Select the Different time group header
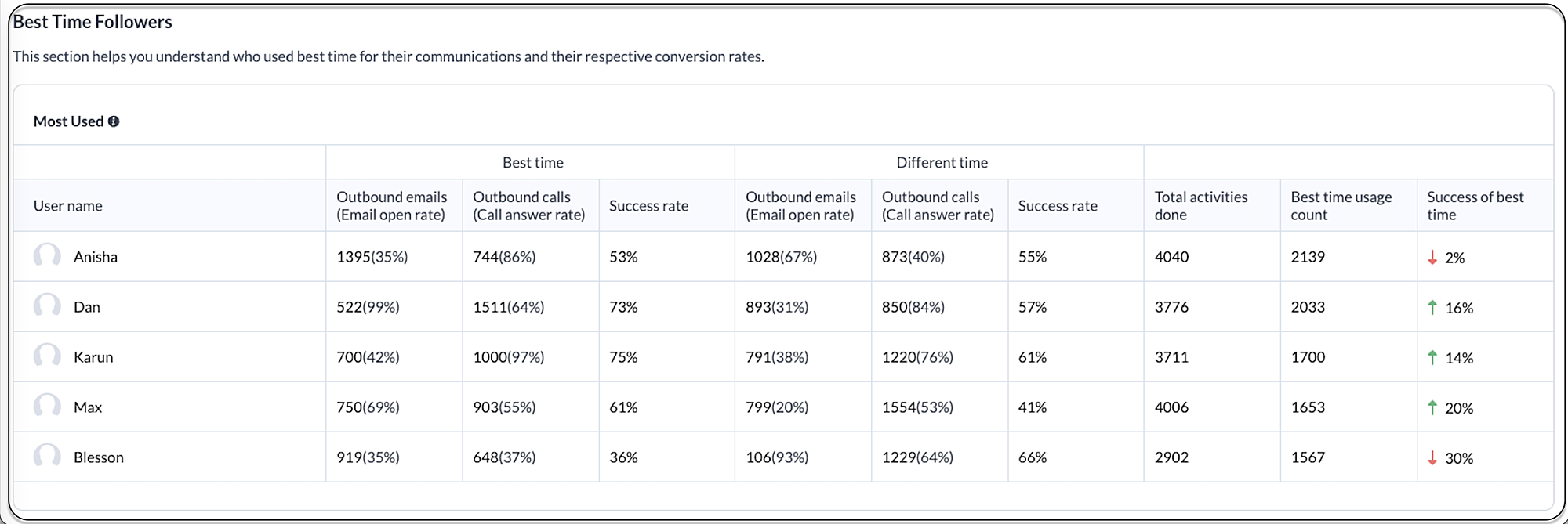Screen dimensions: 1568x524 (x=942, y=162)
